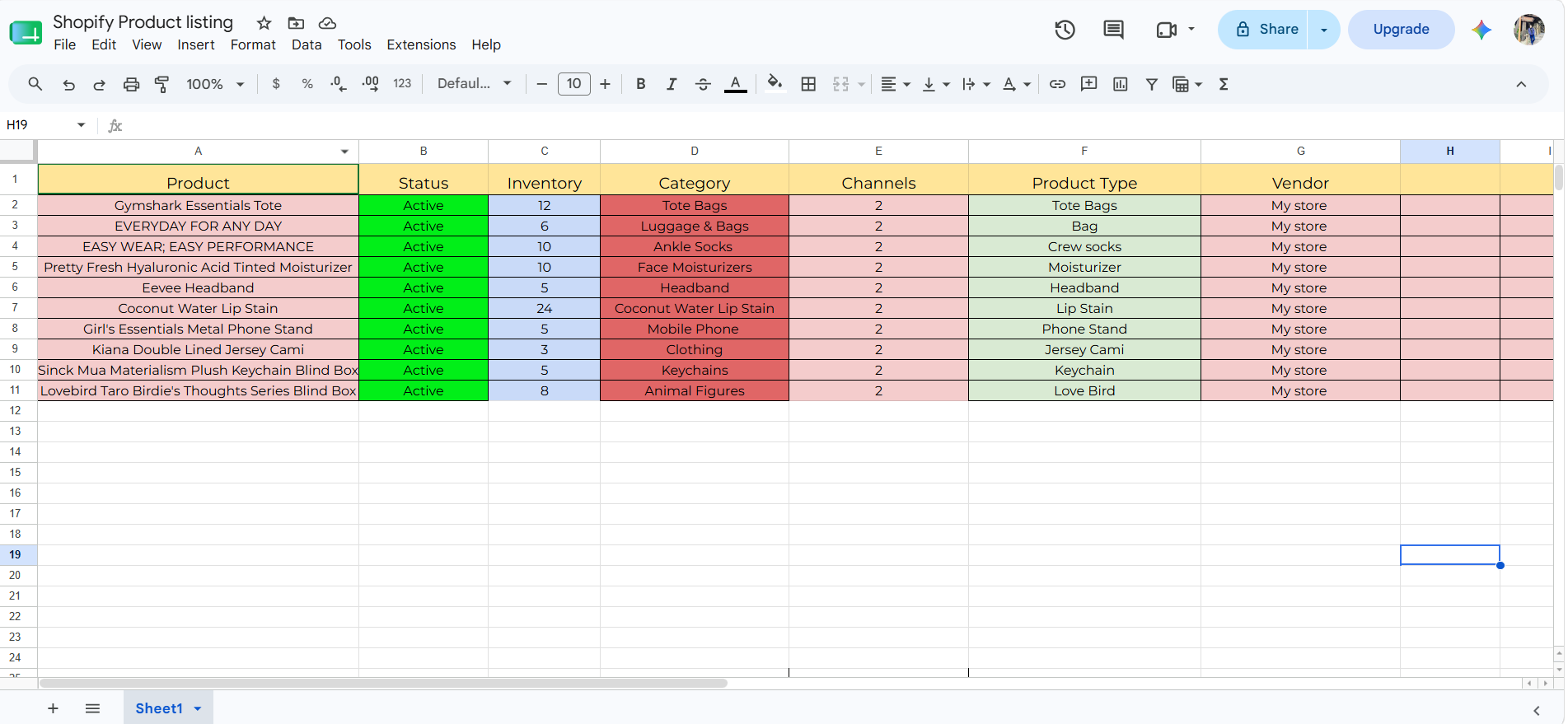The height and width of the screenshot is (724, 1568).
Task: Click the Share button
Action: point(1263,30)
